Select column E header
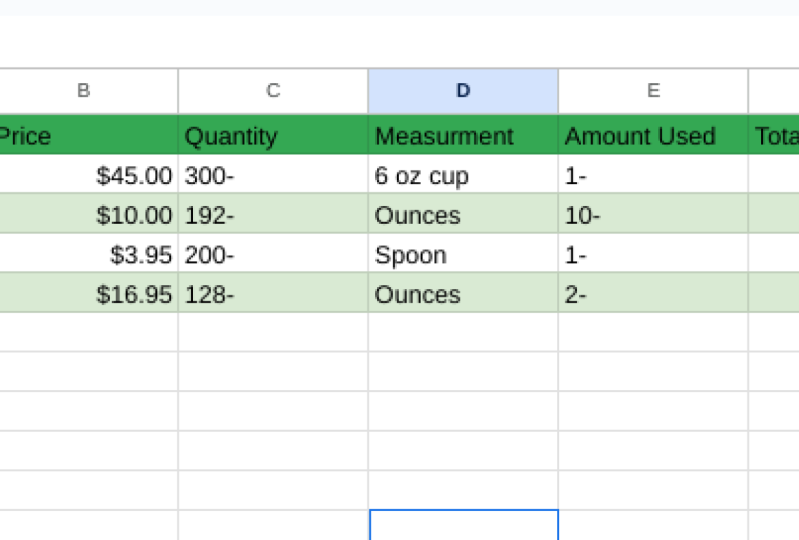The width and height of the screenshot is (799, 540). (653, 91)
